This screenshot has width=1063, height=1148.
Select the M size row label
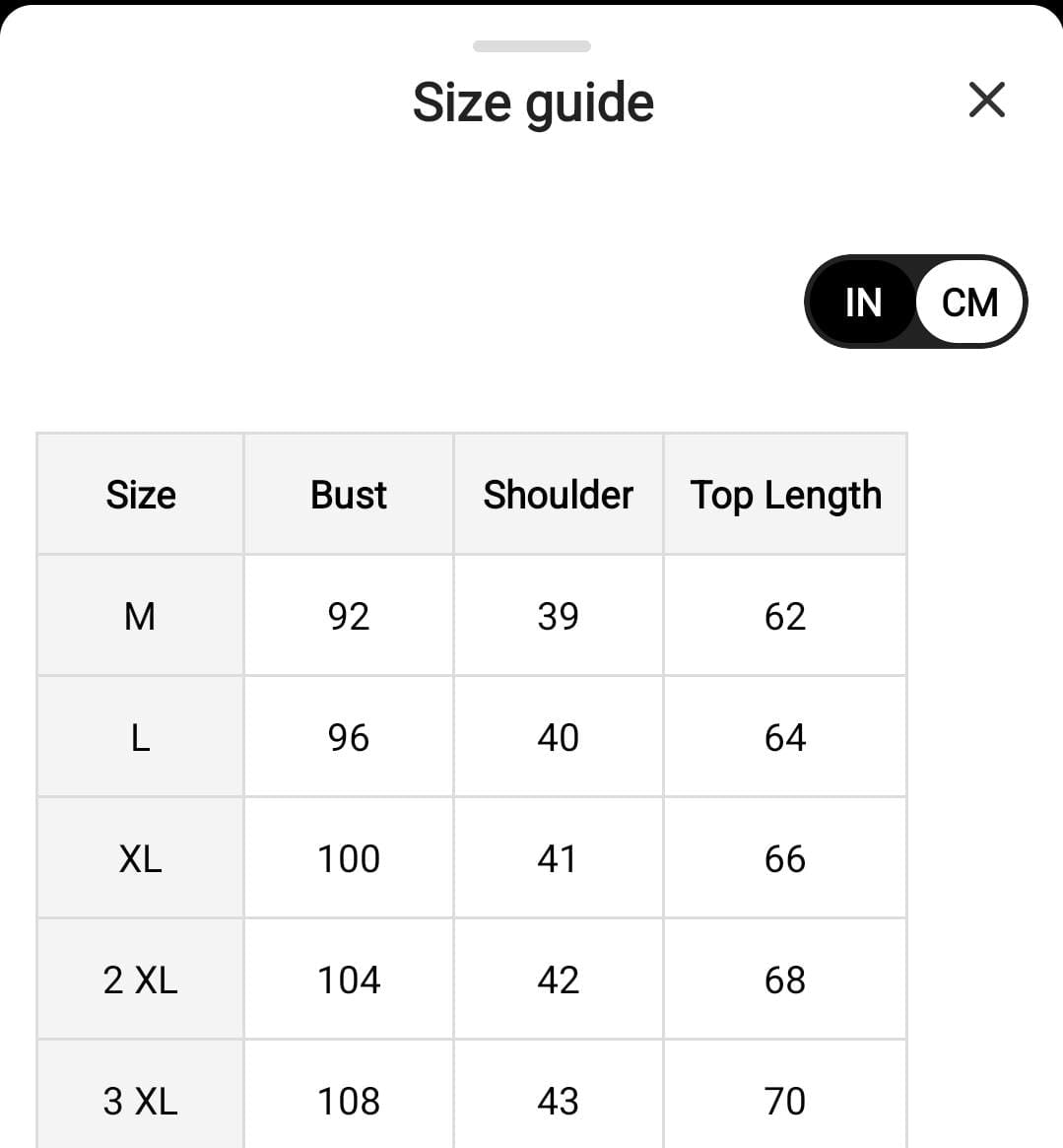(x=140, y=616)
